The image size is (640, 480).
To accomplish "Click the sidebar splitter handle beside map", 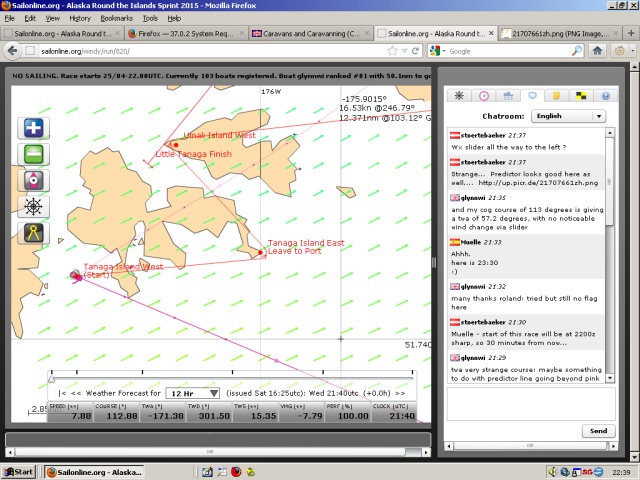I will tap(434, 262).
